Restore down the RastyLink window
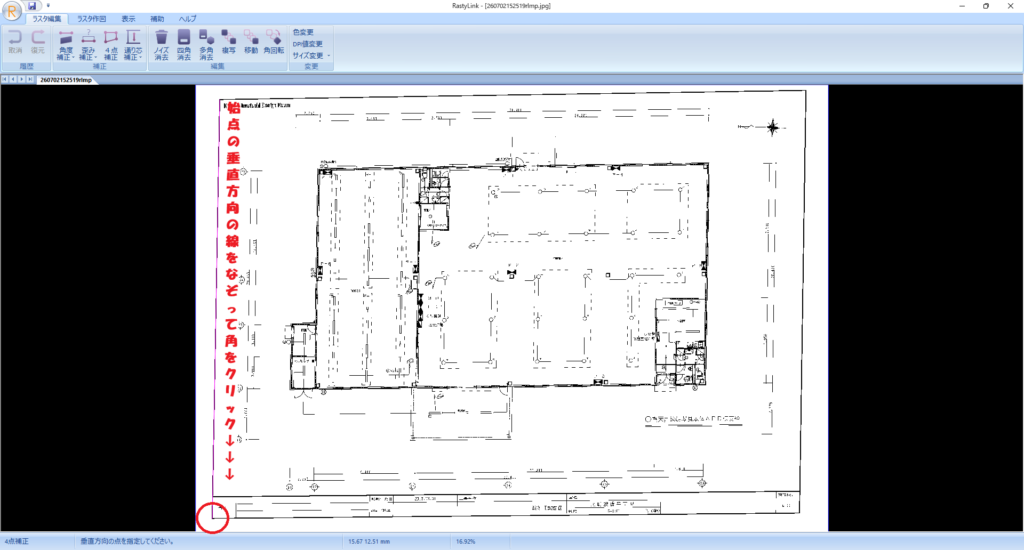1024x550 pixels. coord(985,6)
